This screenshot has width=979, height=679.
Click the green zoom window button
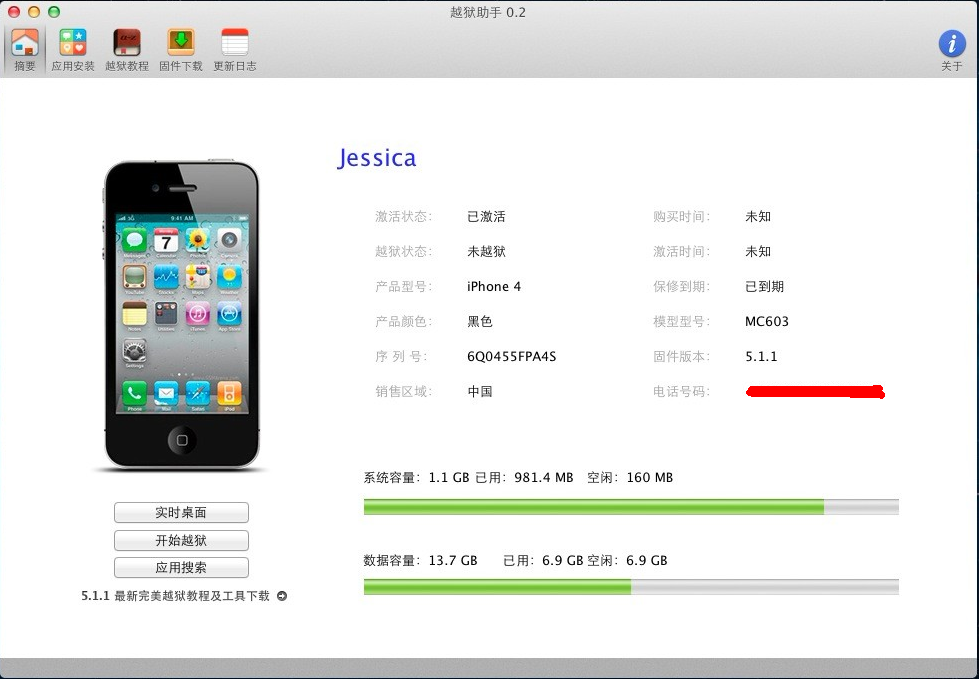[54, 12]
